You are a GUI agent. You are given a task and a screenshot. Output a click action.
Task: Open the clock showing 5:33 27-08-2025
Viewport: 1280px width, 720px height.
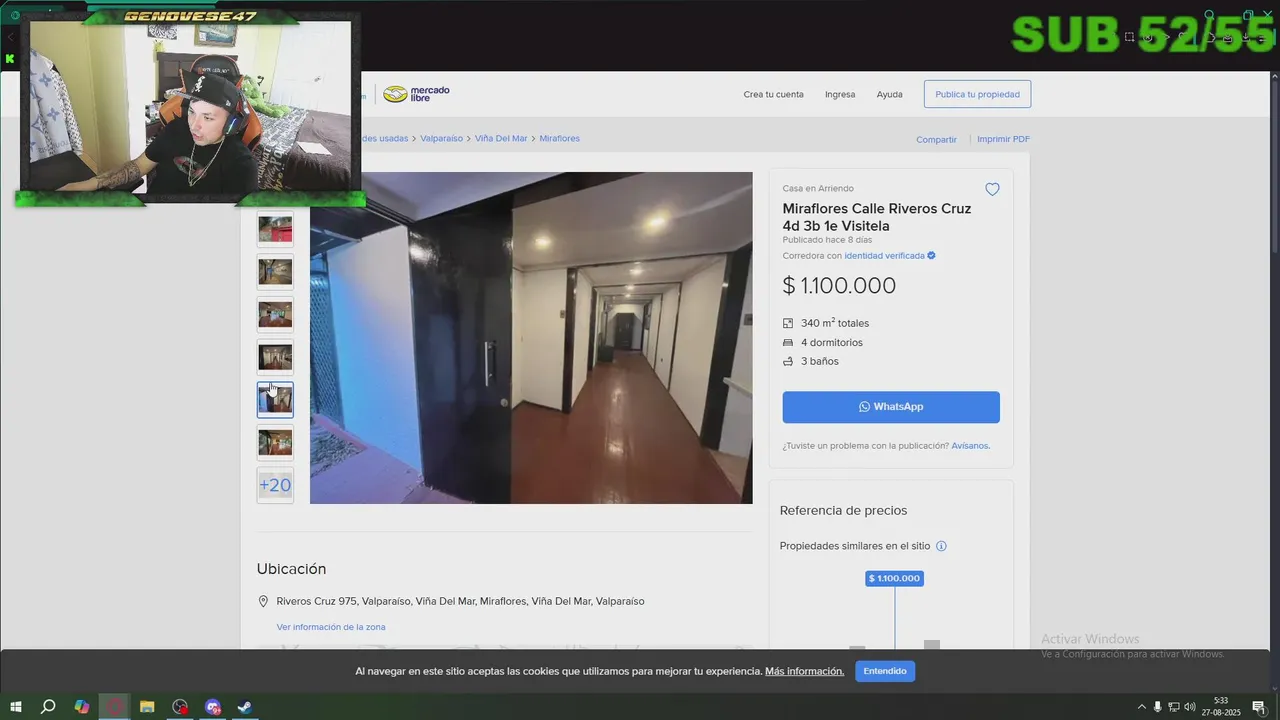pos(1221,707)
